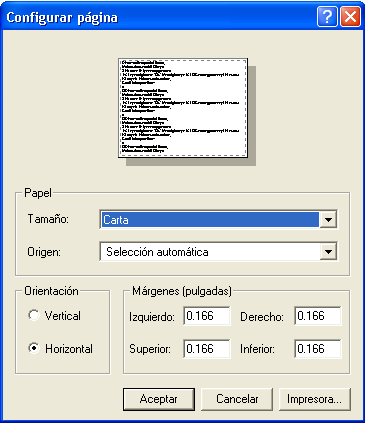
Task: Open printer settings via Impresora button
Action: [x=314, y=399]
